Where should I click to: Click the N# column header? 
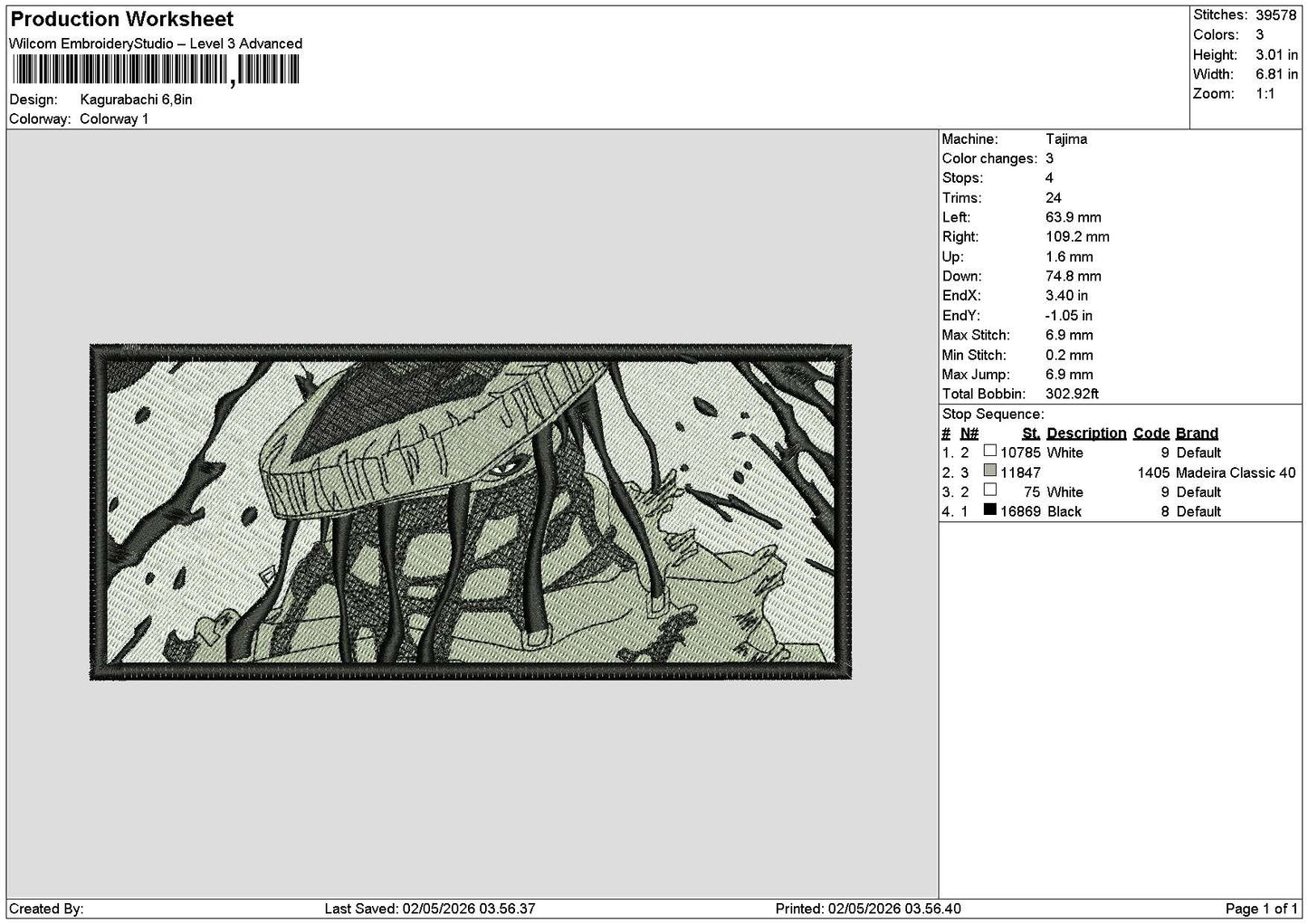[x=969, y=433]
